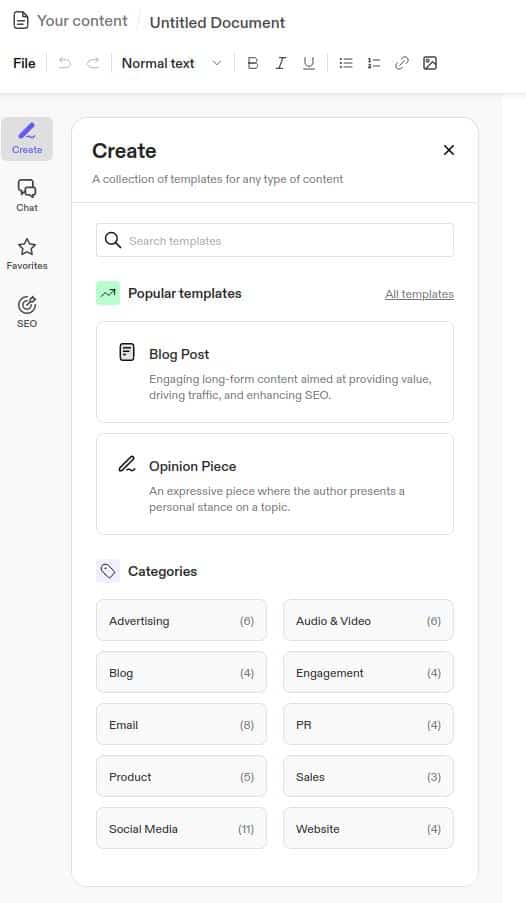Viewport: 526px width, 903px height.
Task: Open the File menu
Action: (x=24, y=63)
